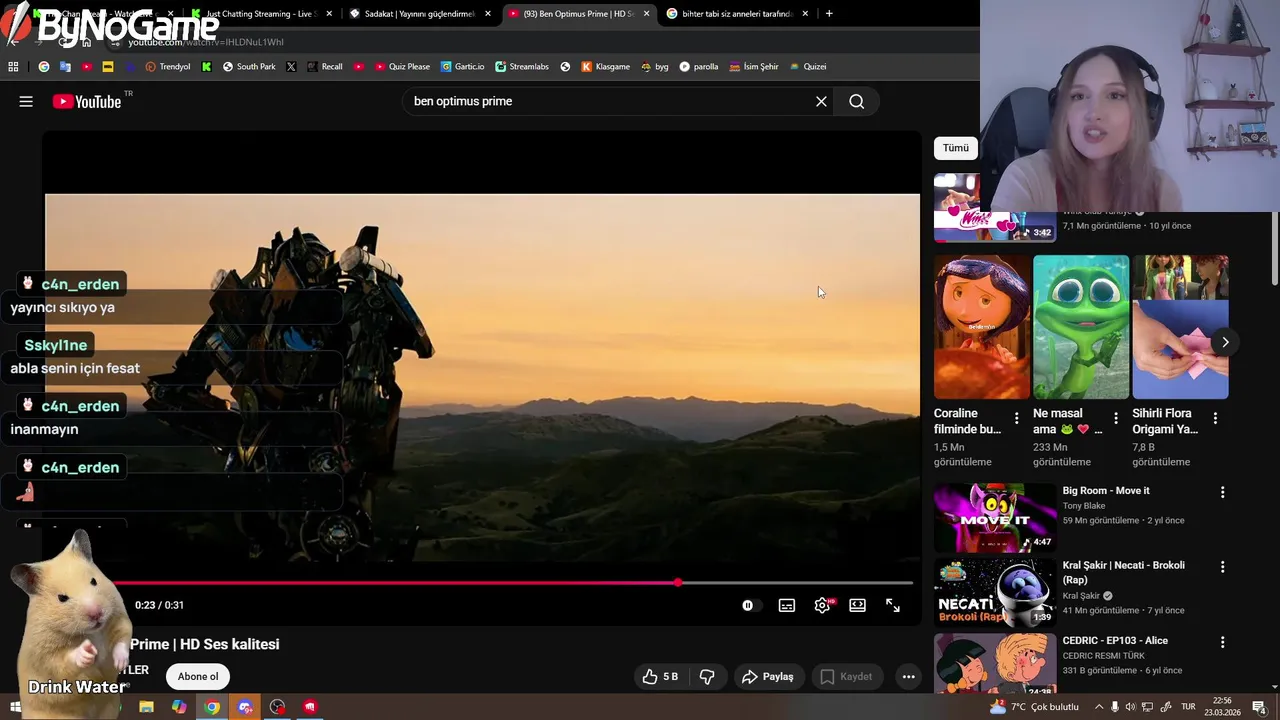Open options for Big Room - Move it
Viewport: 1280px width, 720px height.
[1222, 492]
